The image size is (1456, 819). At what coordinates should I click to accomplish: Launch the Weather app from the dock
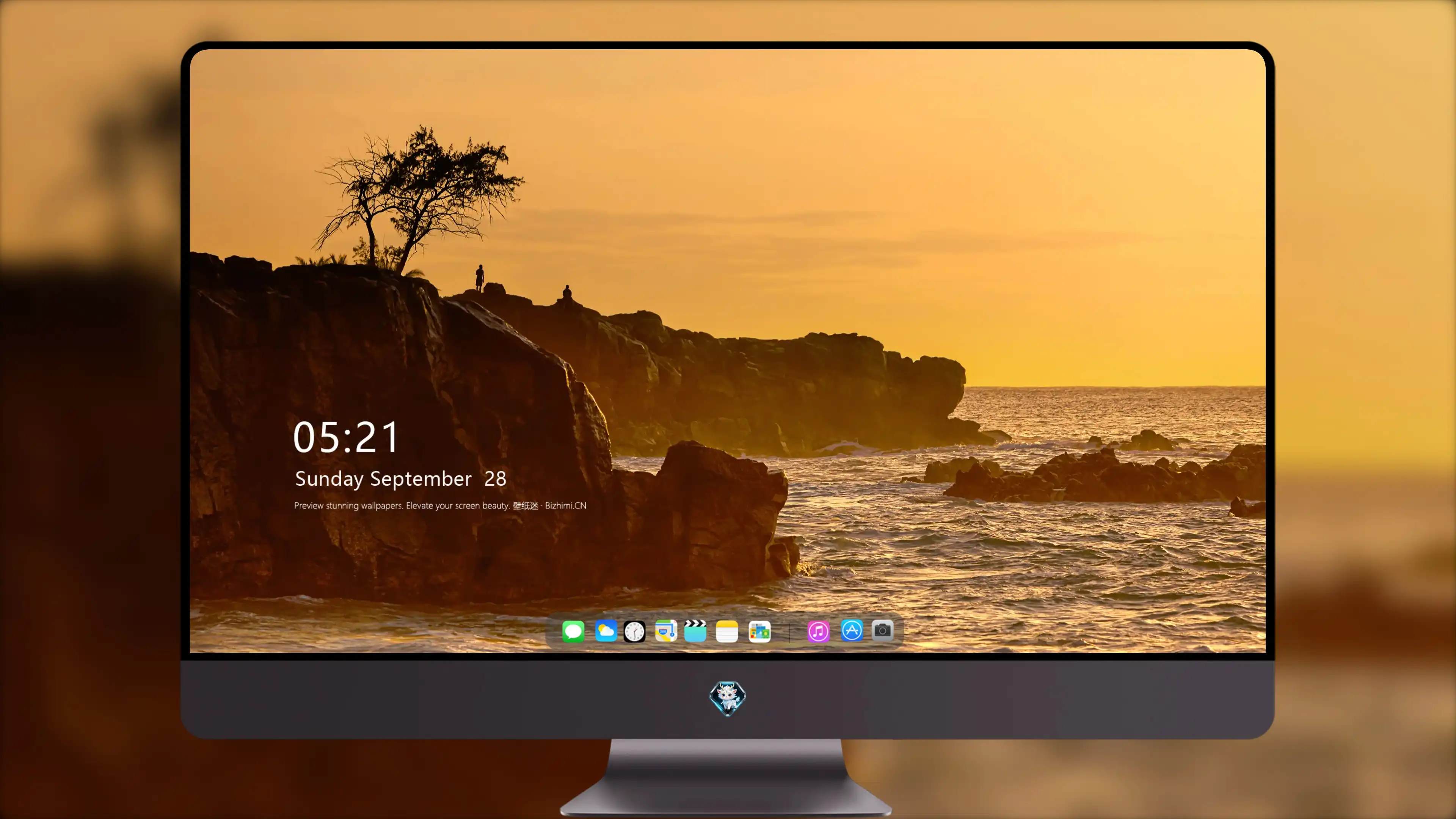coord(606,631)
